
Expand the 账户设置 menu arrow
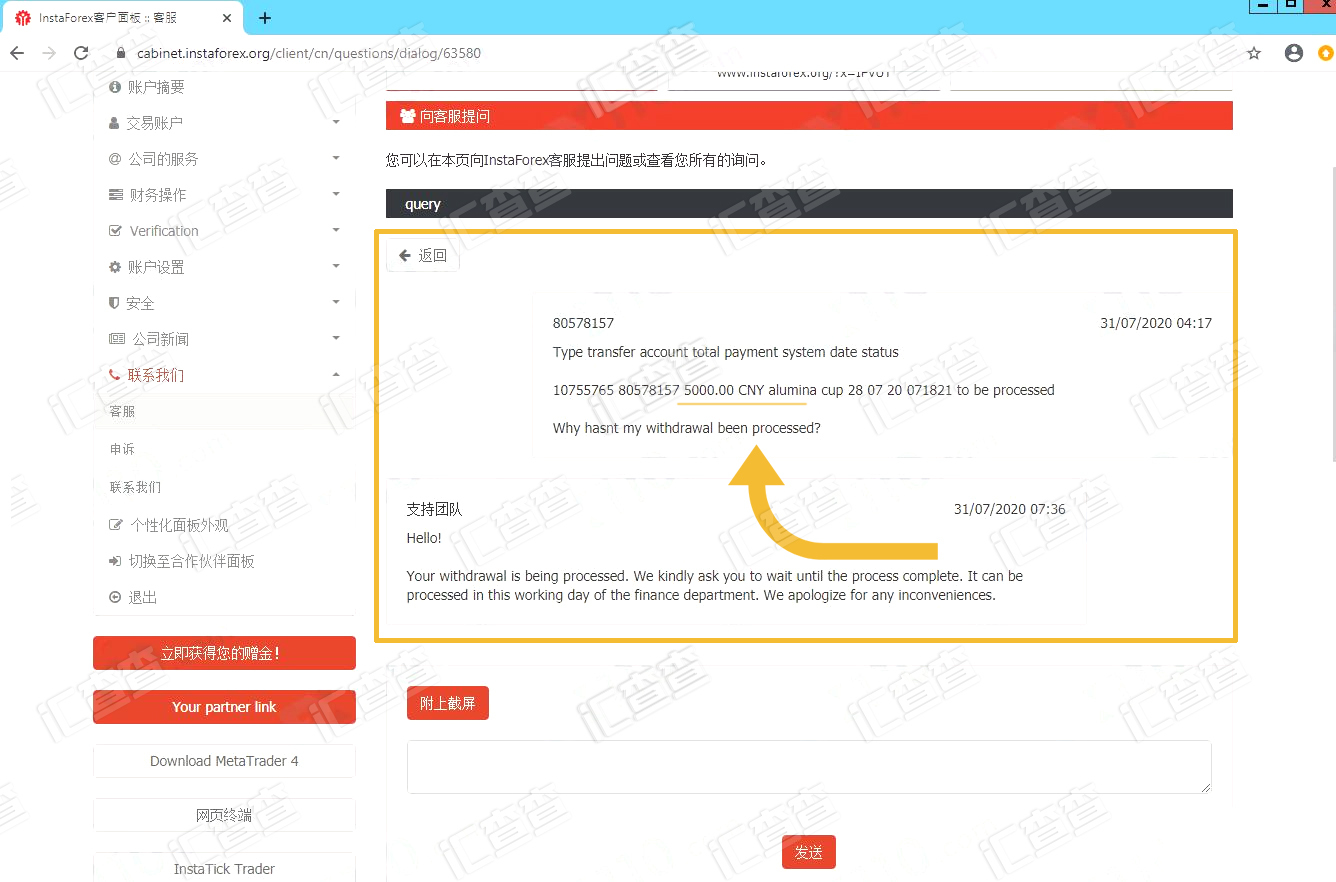click(x=336, y=266)
